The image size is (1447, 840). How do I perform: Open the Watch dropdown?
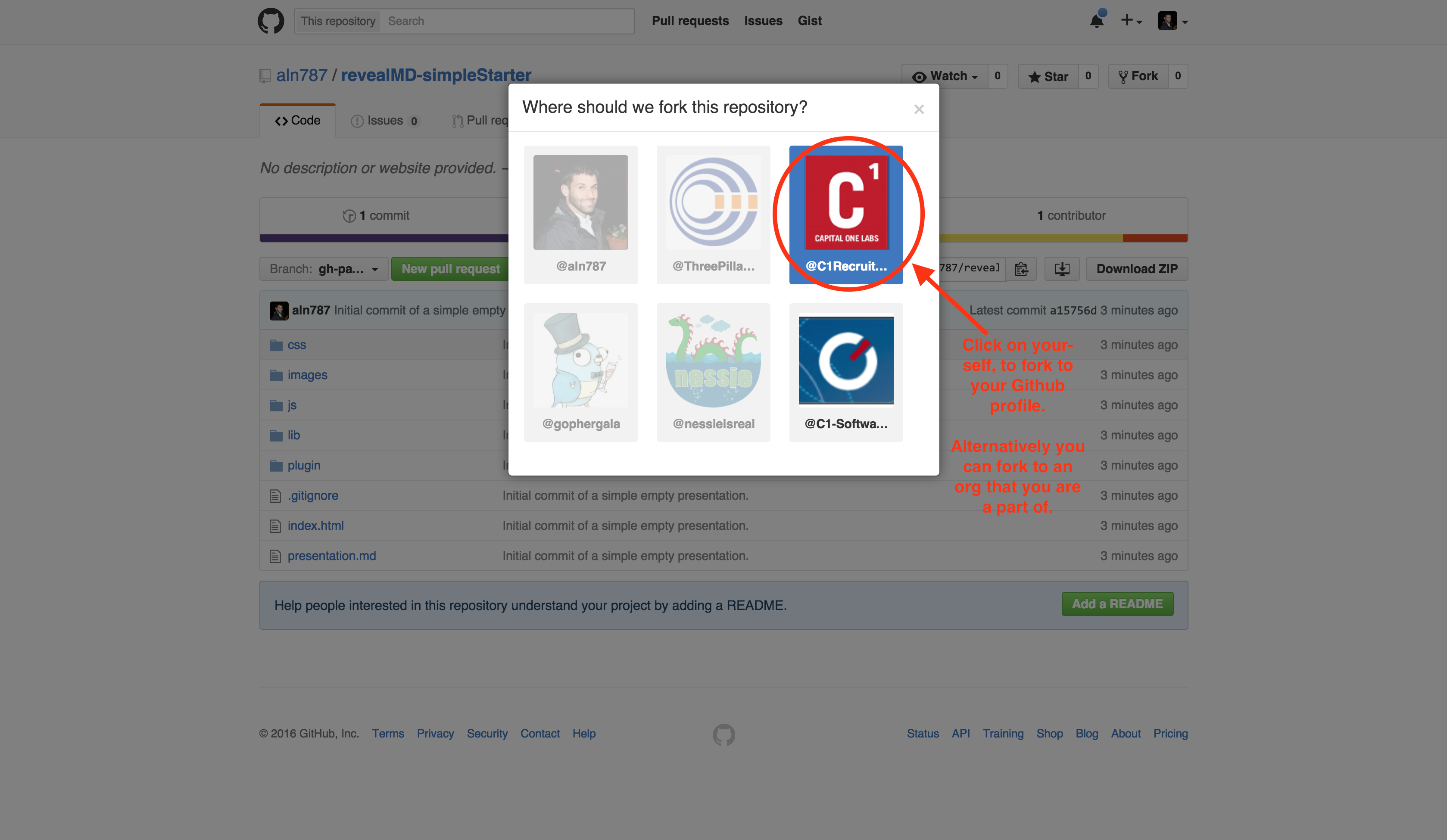click(x=945, y=76)
